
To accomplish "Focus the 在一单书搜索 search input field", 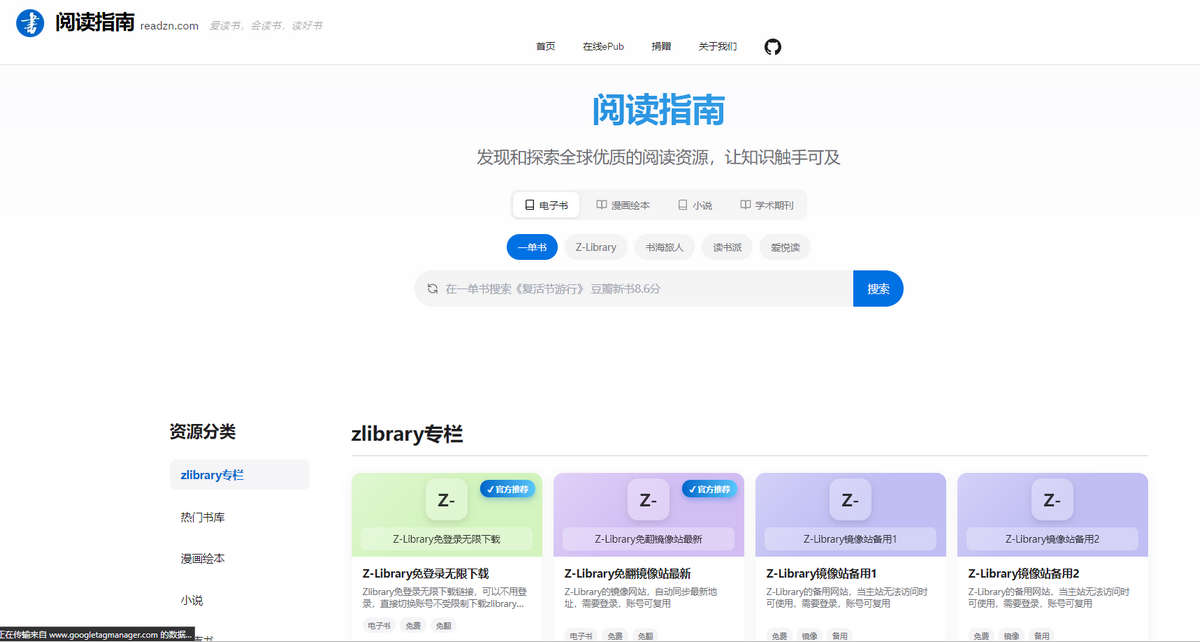I will click(634, 289).
